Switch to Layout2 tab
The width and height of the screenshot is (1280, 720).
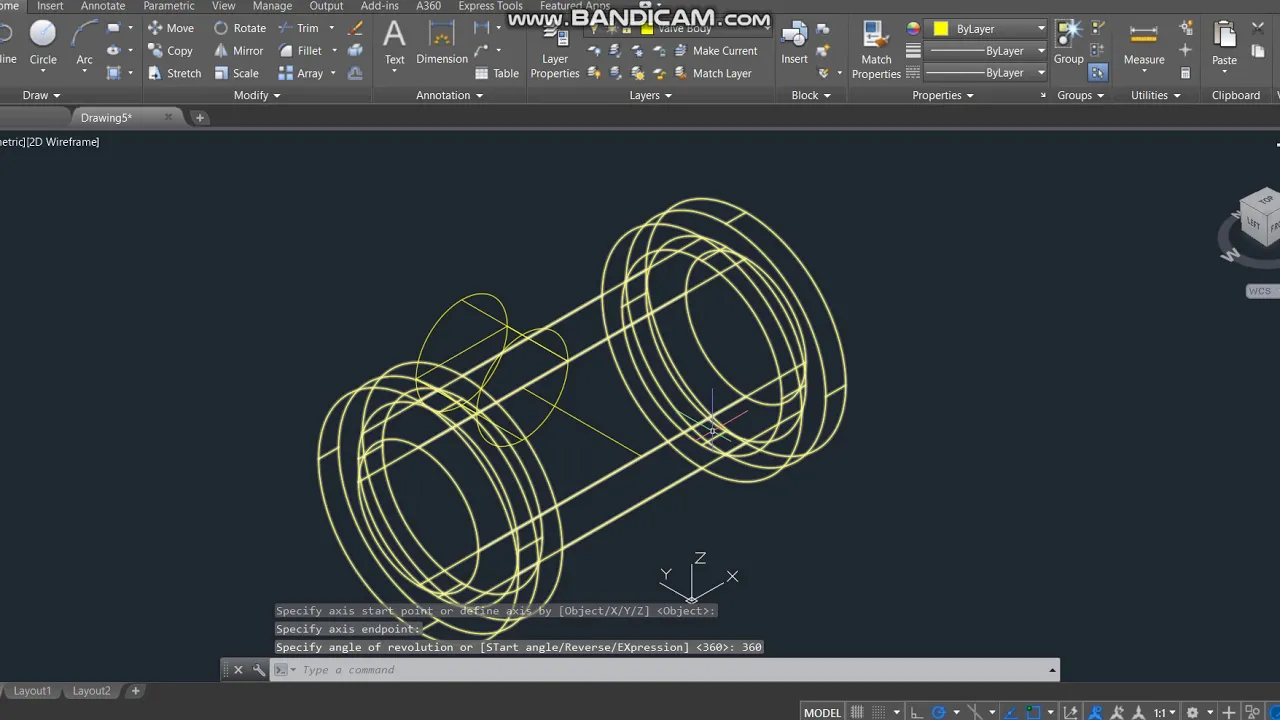(91, 691)
